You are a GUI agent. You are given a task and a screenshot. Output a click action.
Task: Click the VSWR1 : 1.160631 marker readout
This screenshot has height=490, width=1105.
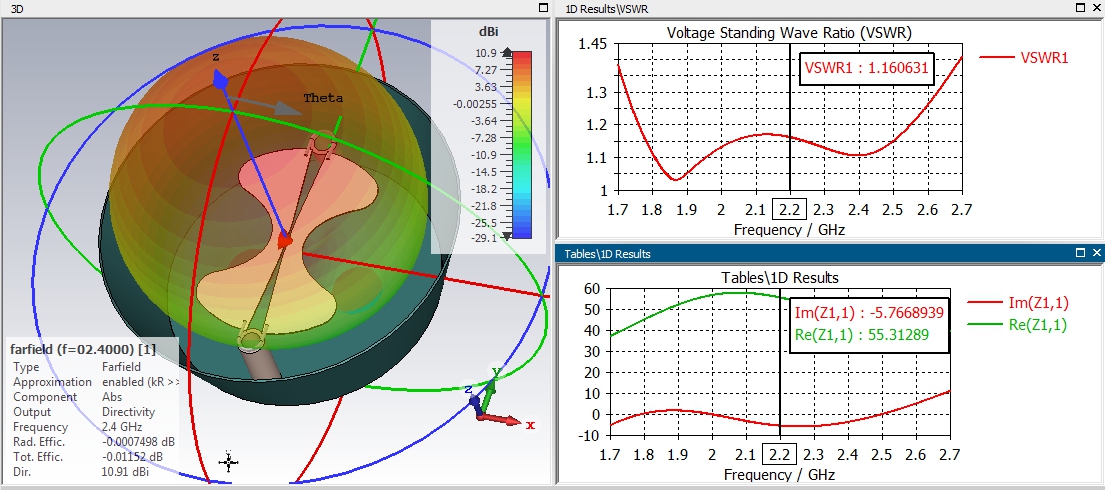point(866,69)
